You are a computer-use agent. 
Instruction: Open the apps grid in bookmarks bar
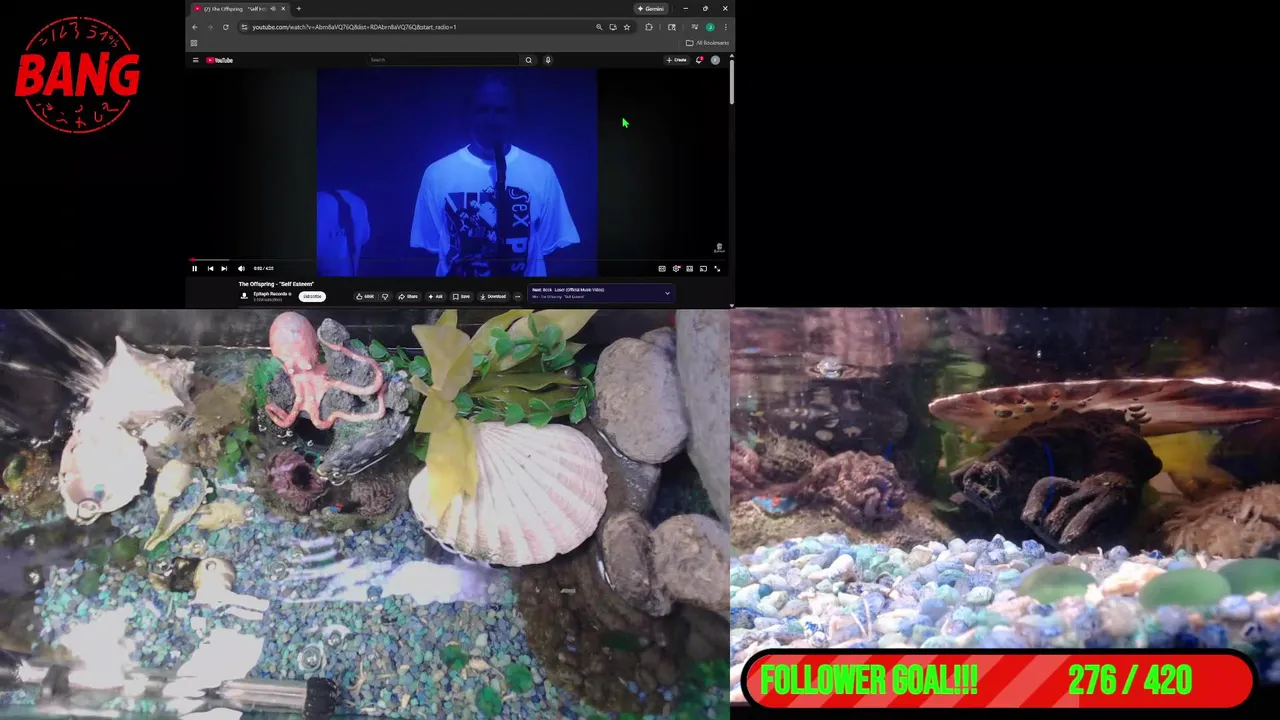click(194, 43)
